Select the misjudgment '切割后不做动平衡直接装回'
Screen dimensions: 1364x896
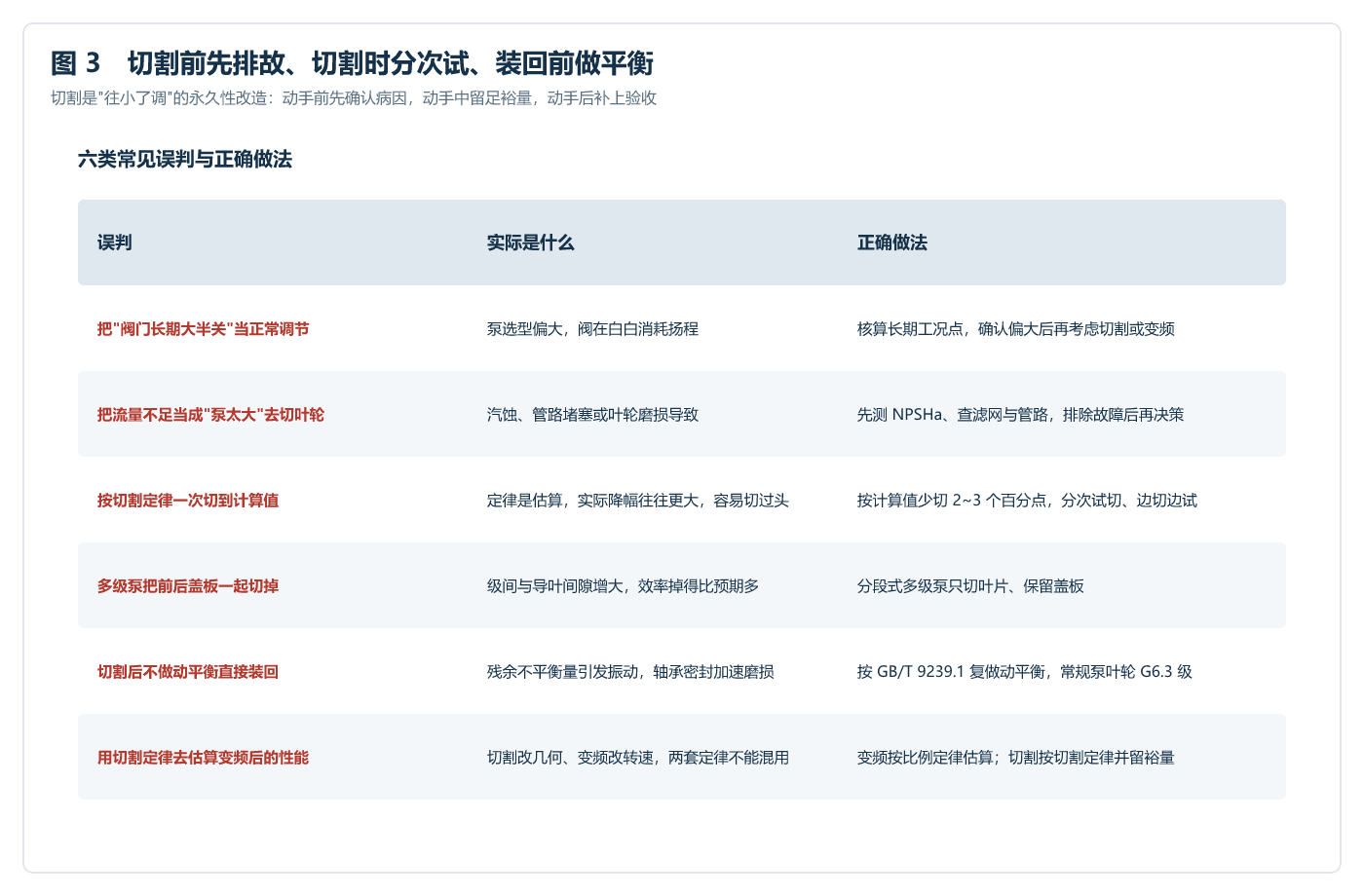(x=188, y=672)
